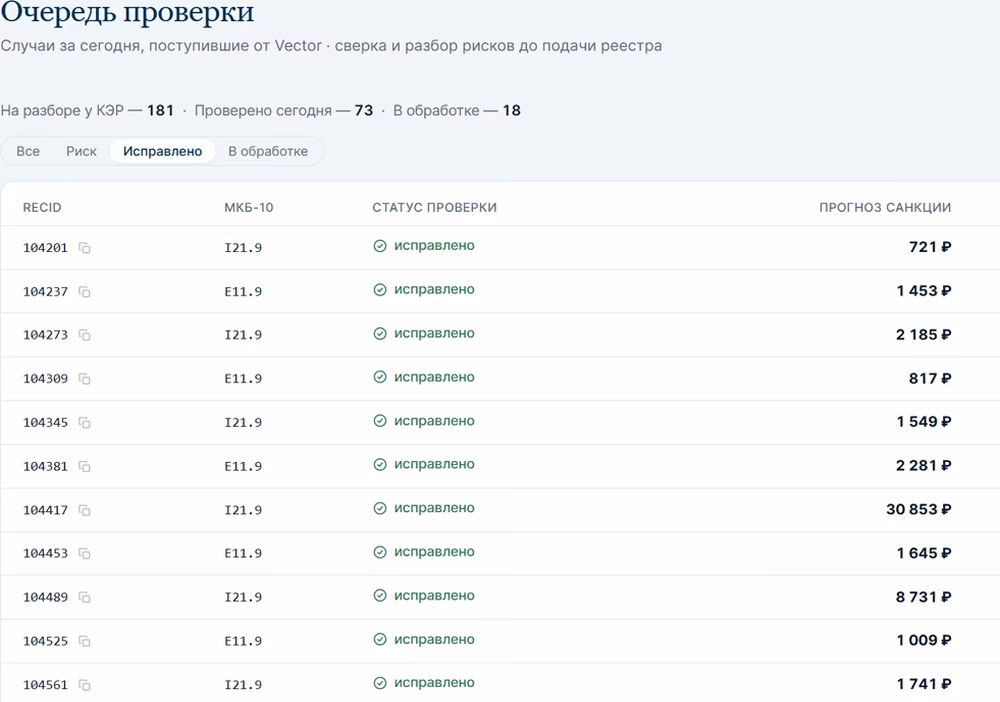Click the E11.9 code in row 104237

click(x=243, y=292)
